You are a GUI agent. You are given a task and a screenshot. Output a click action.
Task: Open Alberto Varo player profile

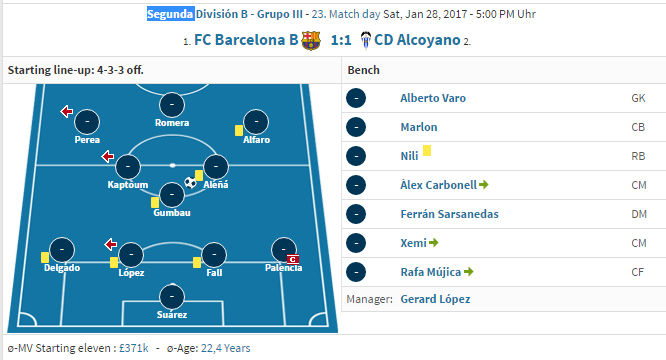433,98
